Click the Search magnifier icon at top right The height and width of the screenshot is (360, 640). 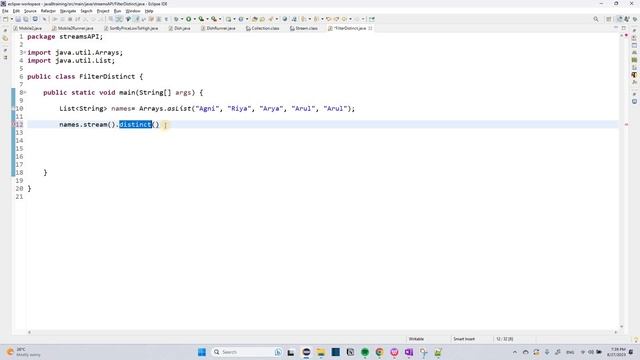[596, 19]
